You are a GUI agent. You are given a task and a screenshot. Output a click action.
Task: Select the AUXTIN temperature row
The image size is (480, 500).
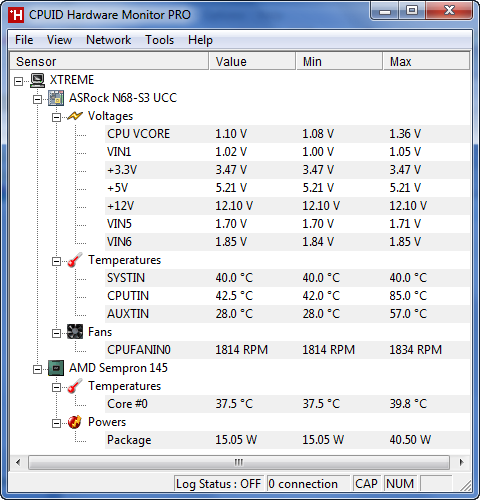[287, 314]
